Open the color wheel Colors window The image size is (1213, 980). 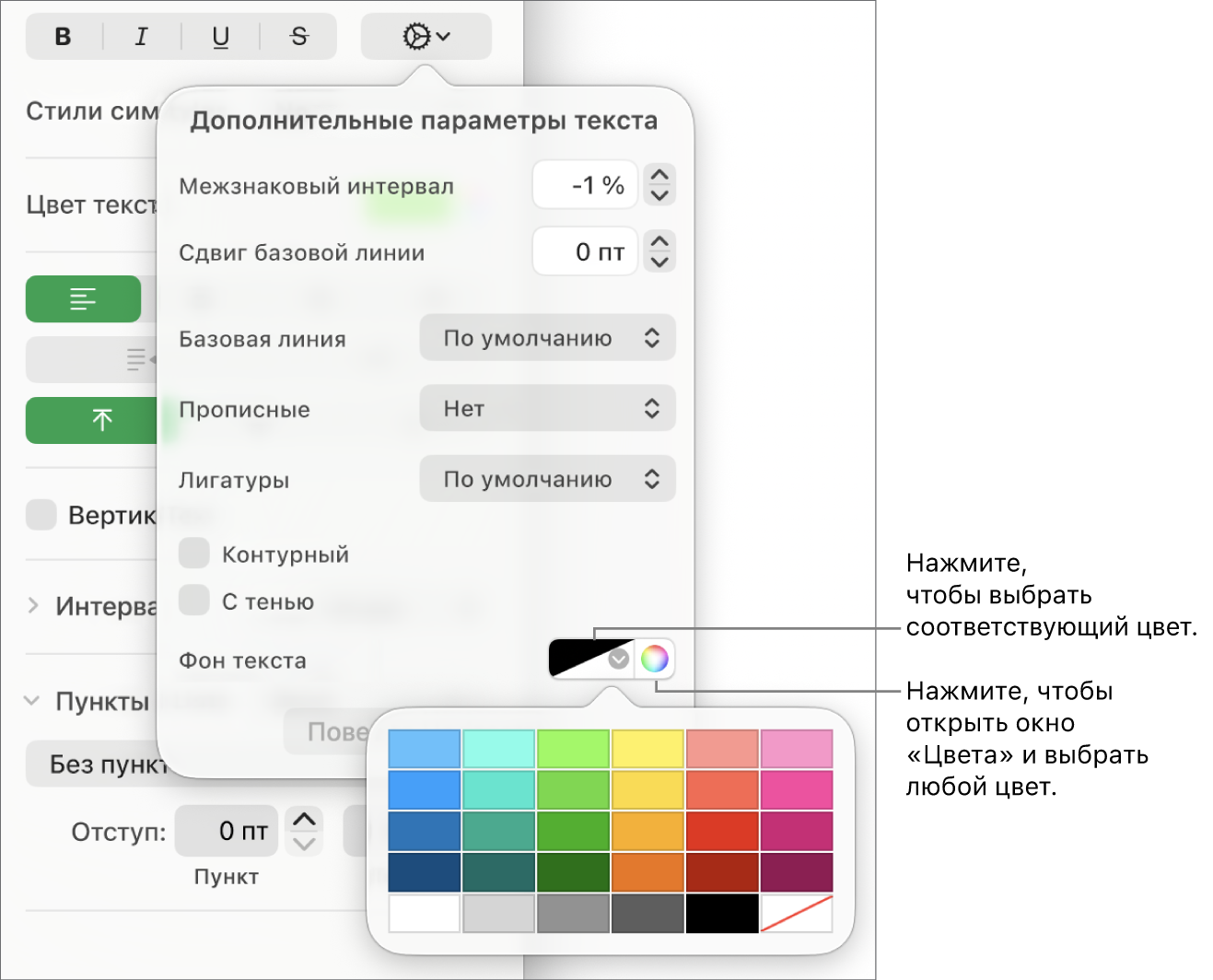(x=655, y=659)
